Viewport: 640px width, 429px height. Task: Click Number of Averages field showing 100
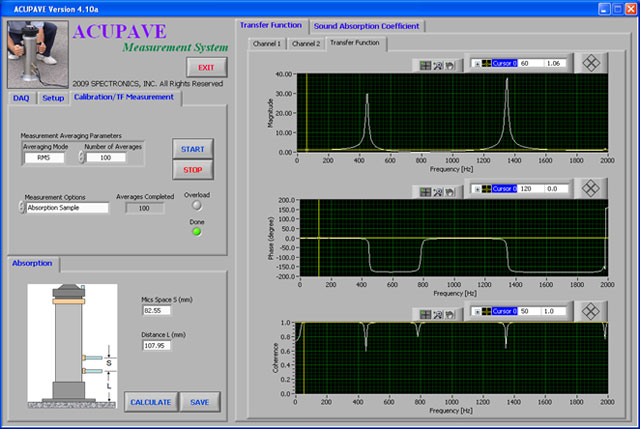coord(106,158)
